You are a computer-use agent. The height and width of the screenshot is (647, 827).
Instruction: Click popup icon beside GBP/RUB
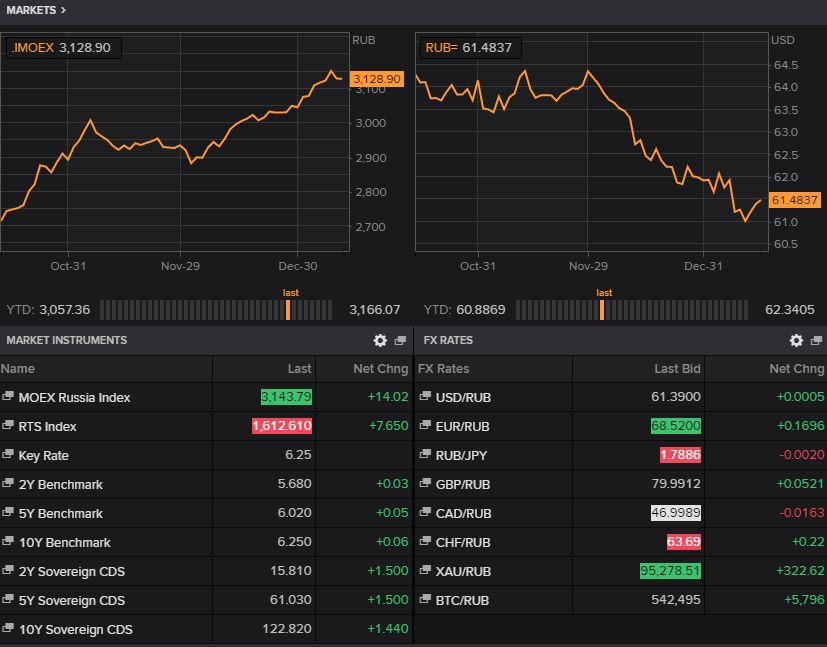(425, 483)
